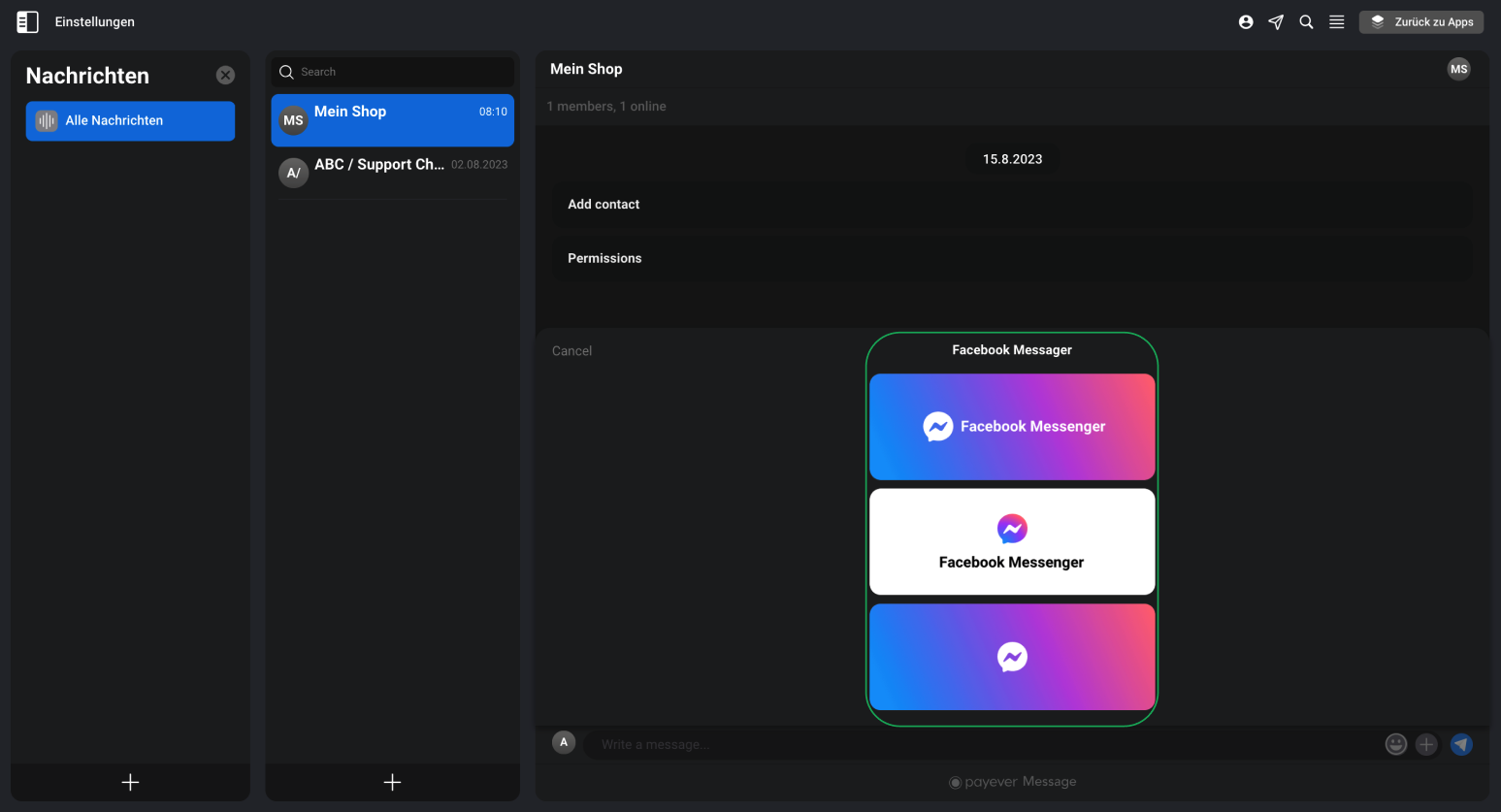The width and height of the screenshot is (1501, 812).
Task: Click the 08:10 timestamp on Mein Shop
Action: 493,112
